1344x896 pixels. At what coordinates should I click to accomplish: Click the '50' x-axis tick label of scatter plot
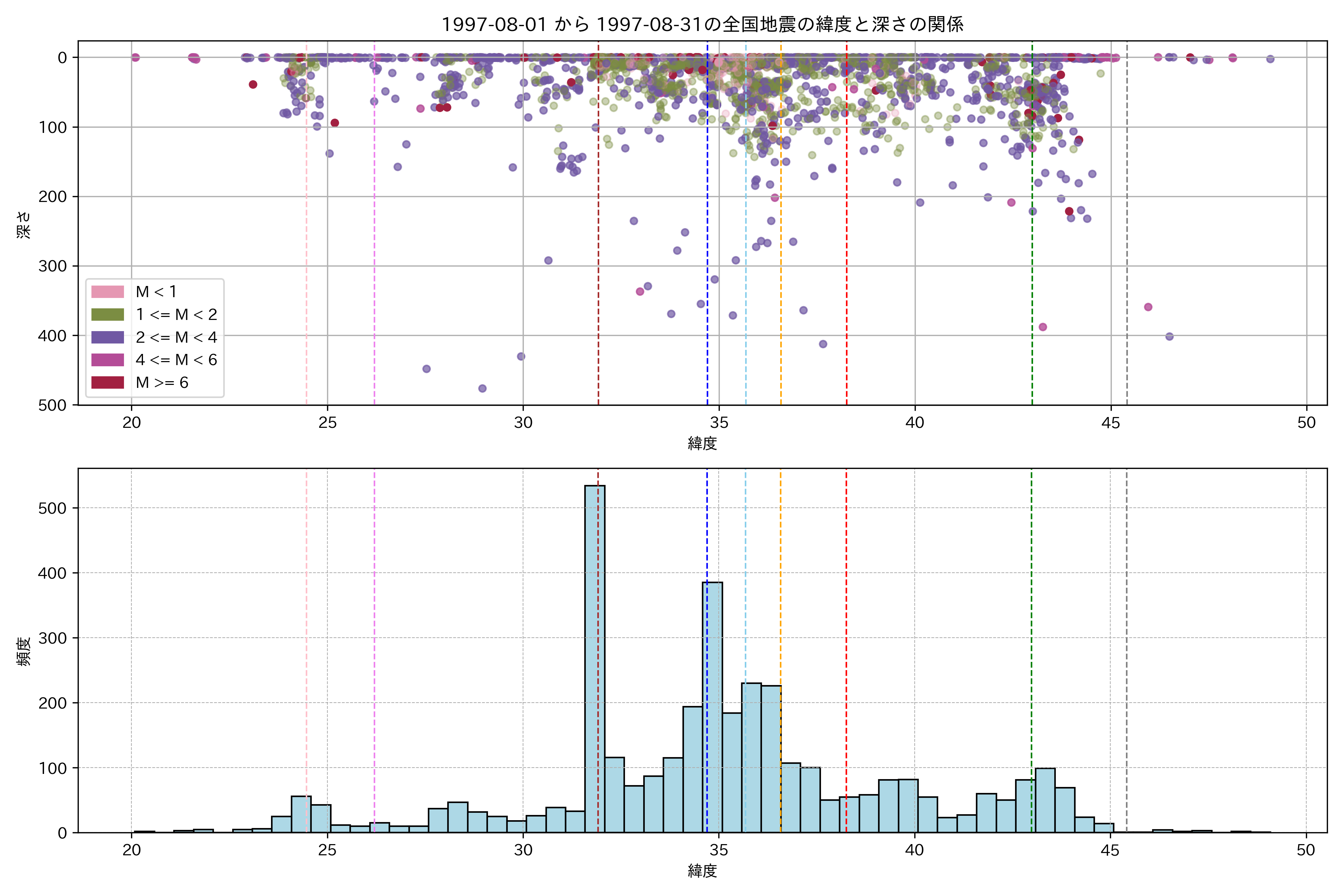click(x=1306, y=423)
